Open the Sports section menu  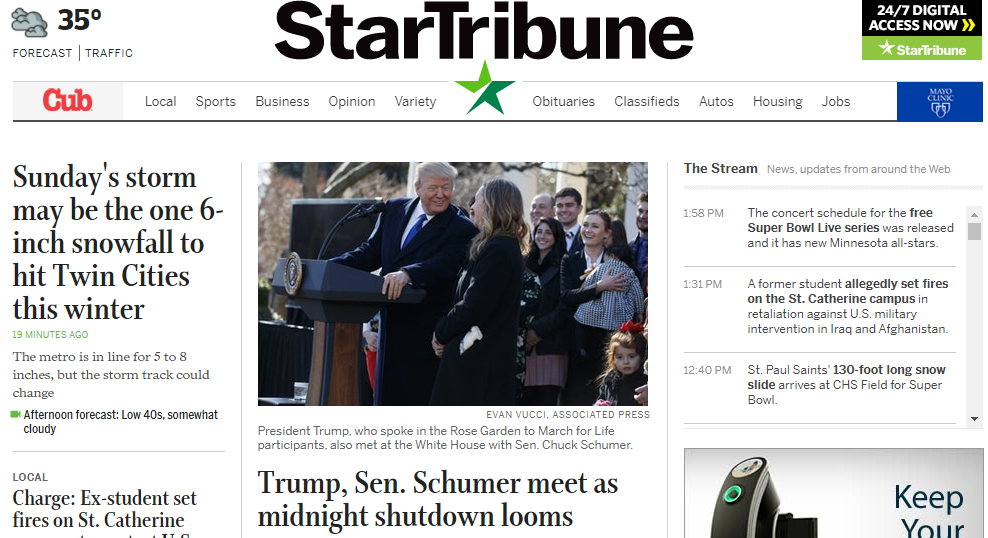215,101
